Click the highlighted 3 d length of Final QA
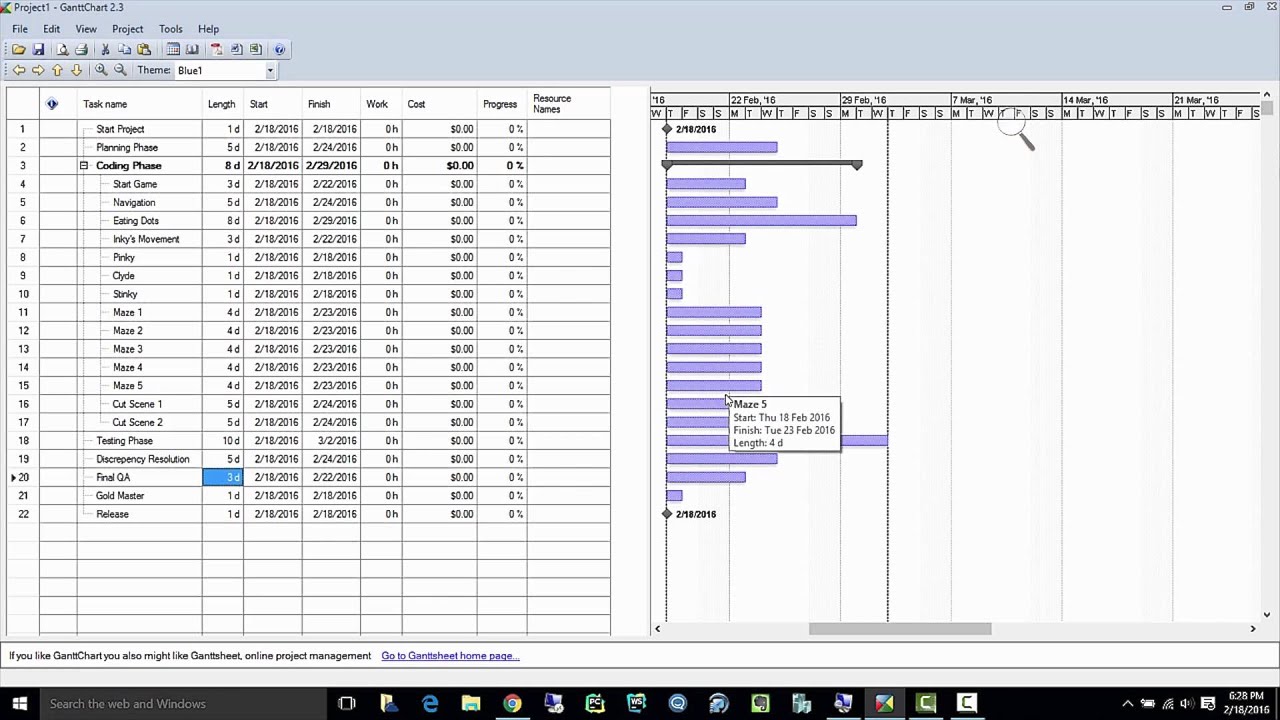The height and width of the screenshot is (720, 1280). (223, 477)
